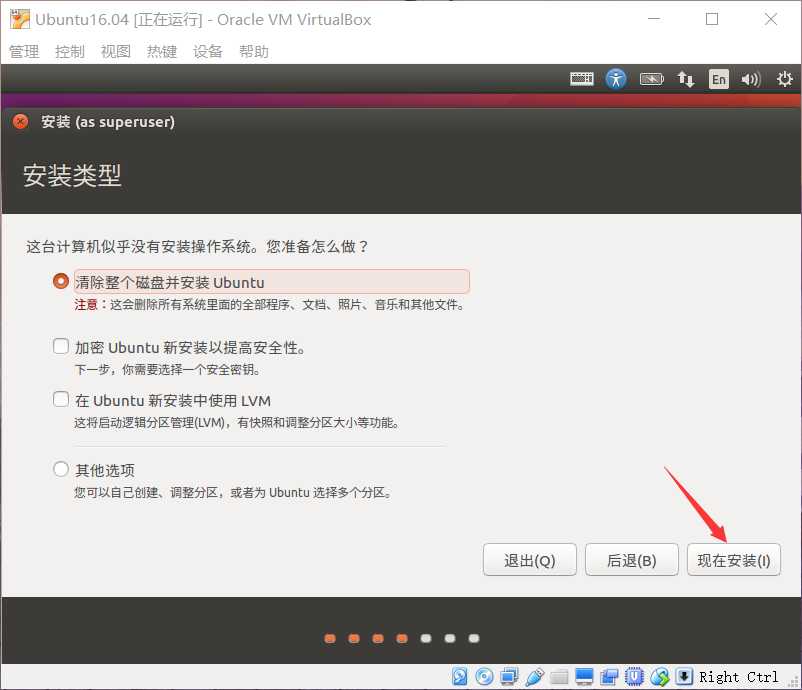Click the shared folders status icon
This screenshot has width=802, height=690.
[x=559, y=677]
